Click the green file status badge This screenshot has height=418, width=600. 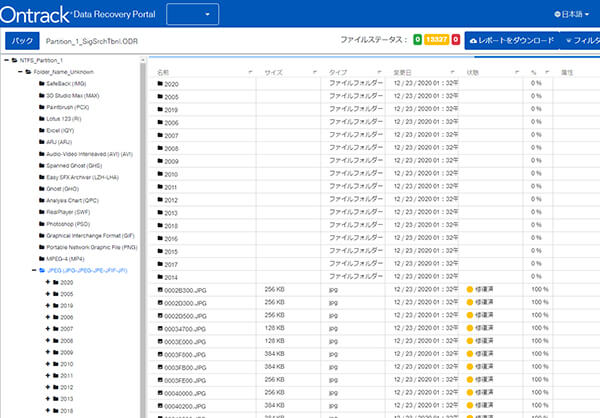coord(417,39)
